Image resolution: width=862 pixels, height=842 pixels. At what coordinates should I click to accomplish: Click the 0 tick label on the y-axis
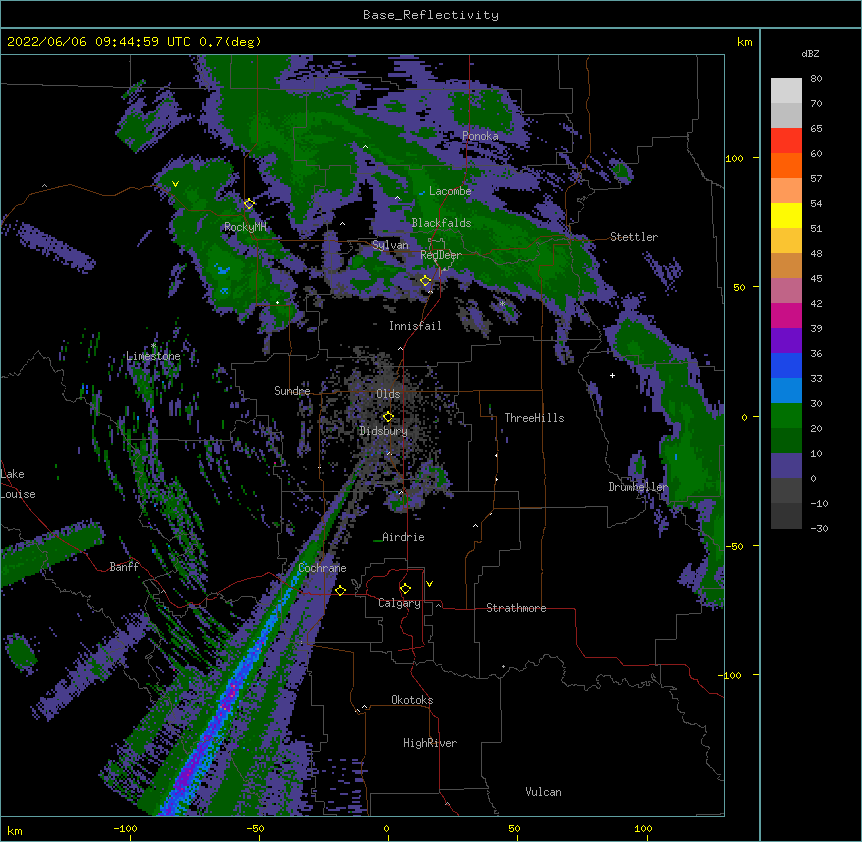click(744, 417)
